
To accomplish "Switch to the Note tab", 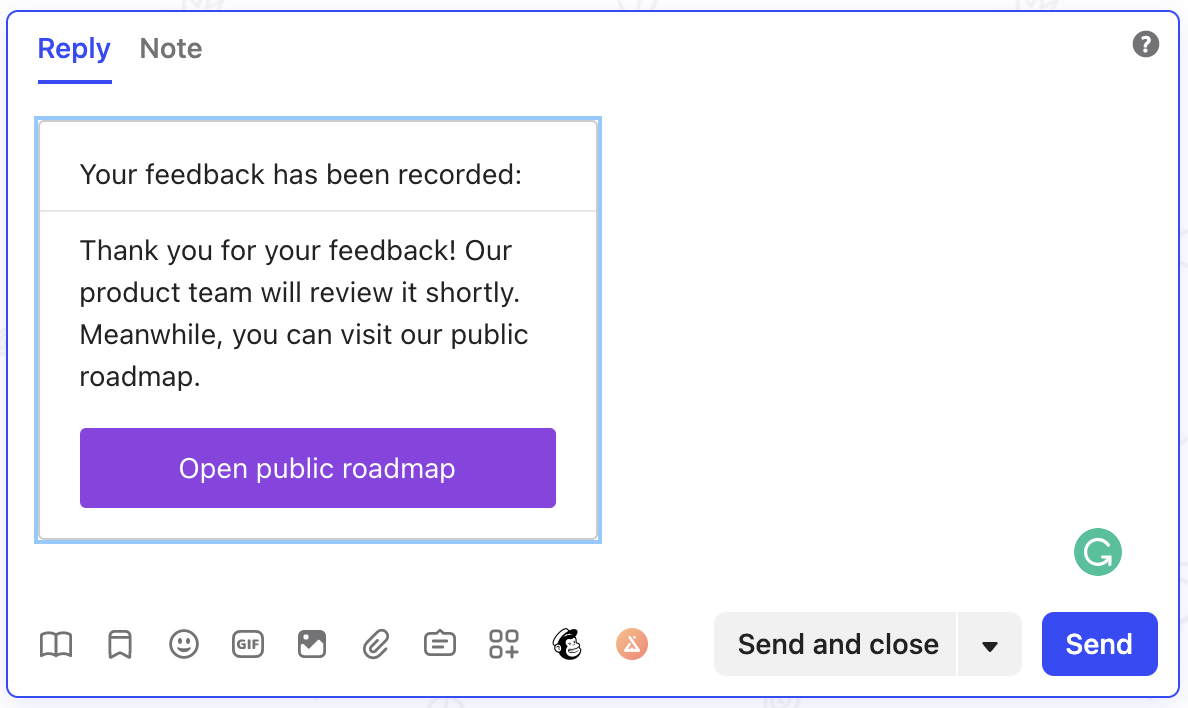I will (170, 49).
